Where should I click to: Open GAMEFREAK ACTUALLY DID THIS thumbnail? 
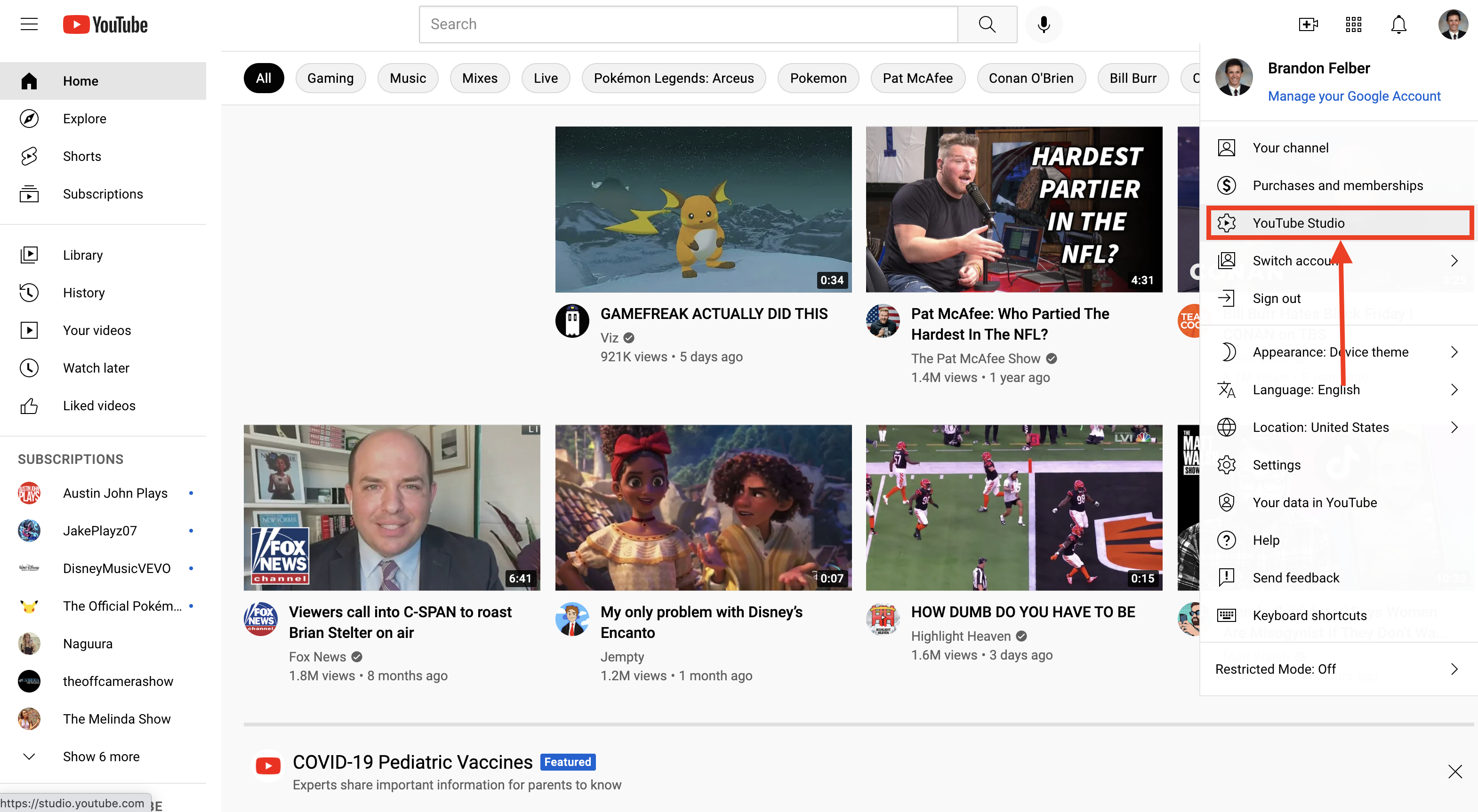(x=703, y=209)
